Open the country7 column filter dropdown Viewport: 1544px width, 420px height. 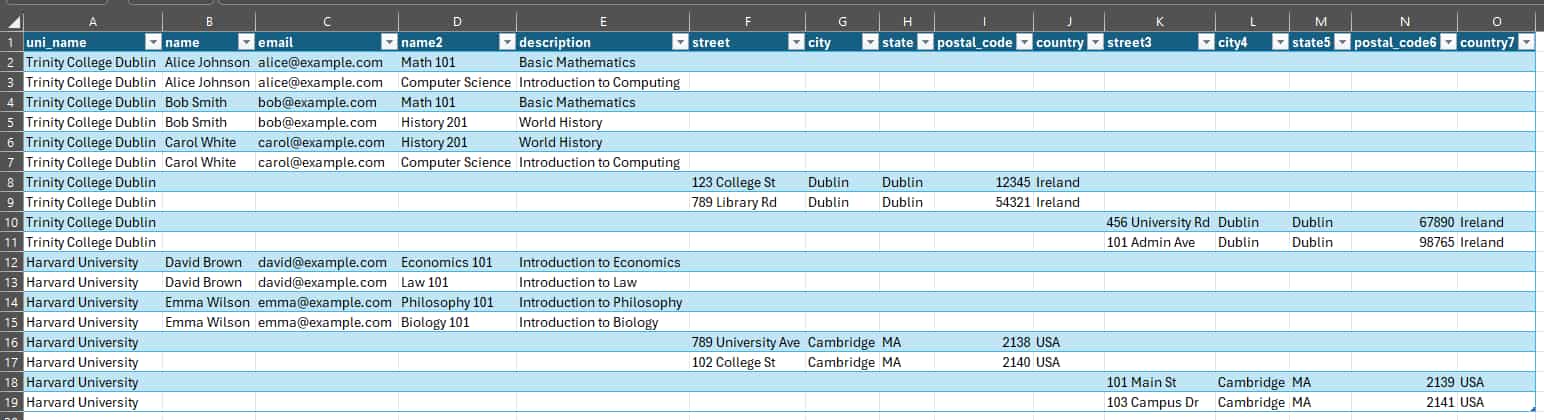1525,42
